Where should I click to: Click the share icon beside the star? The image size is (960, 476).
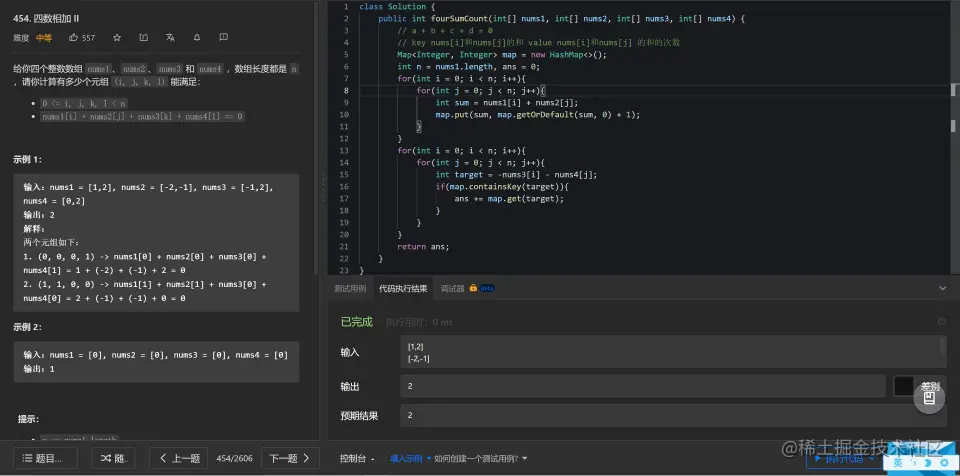point(143,37)
